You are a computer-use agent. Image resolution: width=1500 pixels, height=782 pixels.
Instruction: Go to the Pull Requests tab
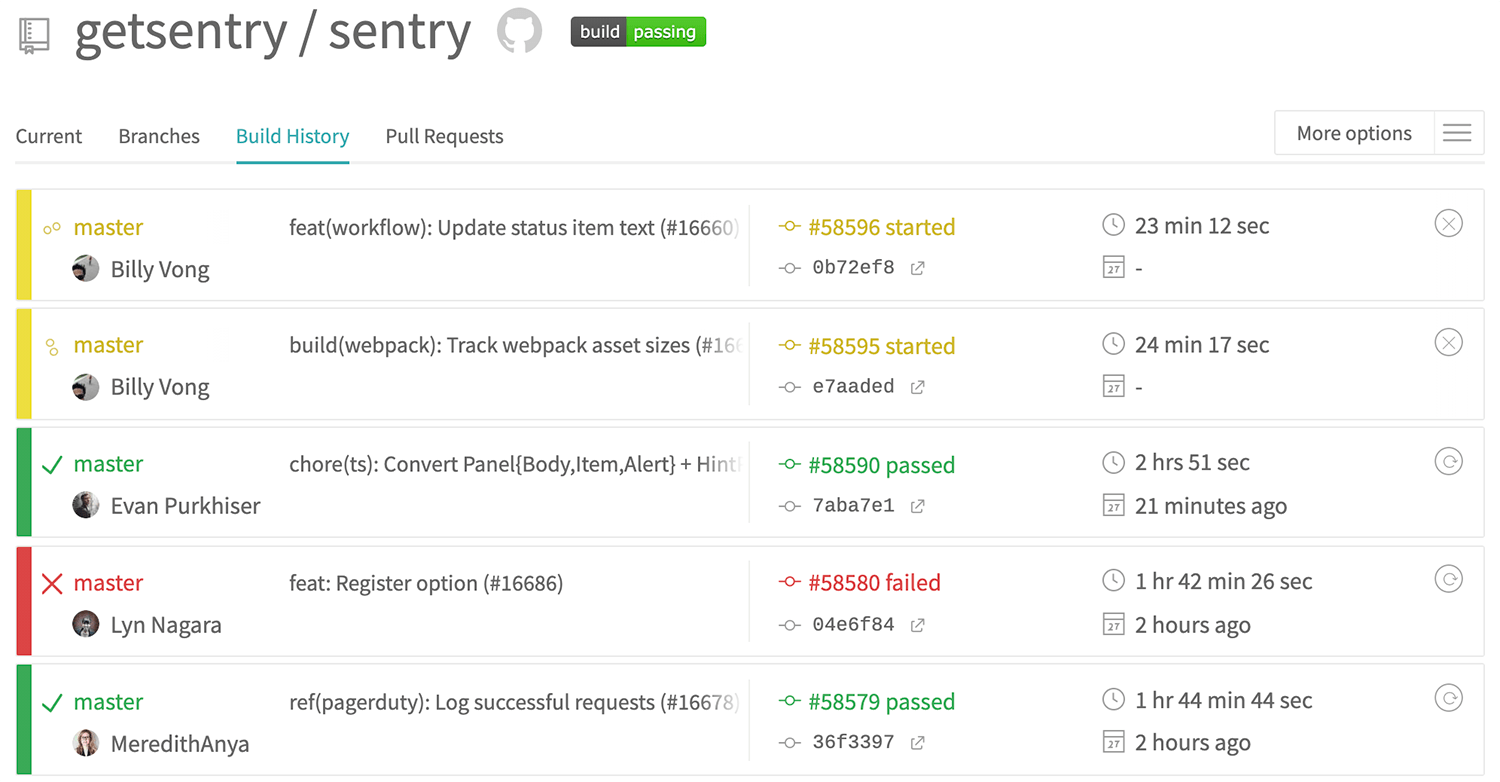click(444, 136)
